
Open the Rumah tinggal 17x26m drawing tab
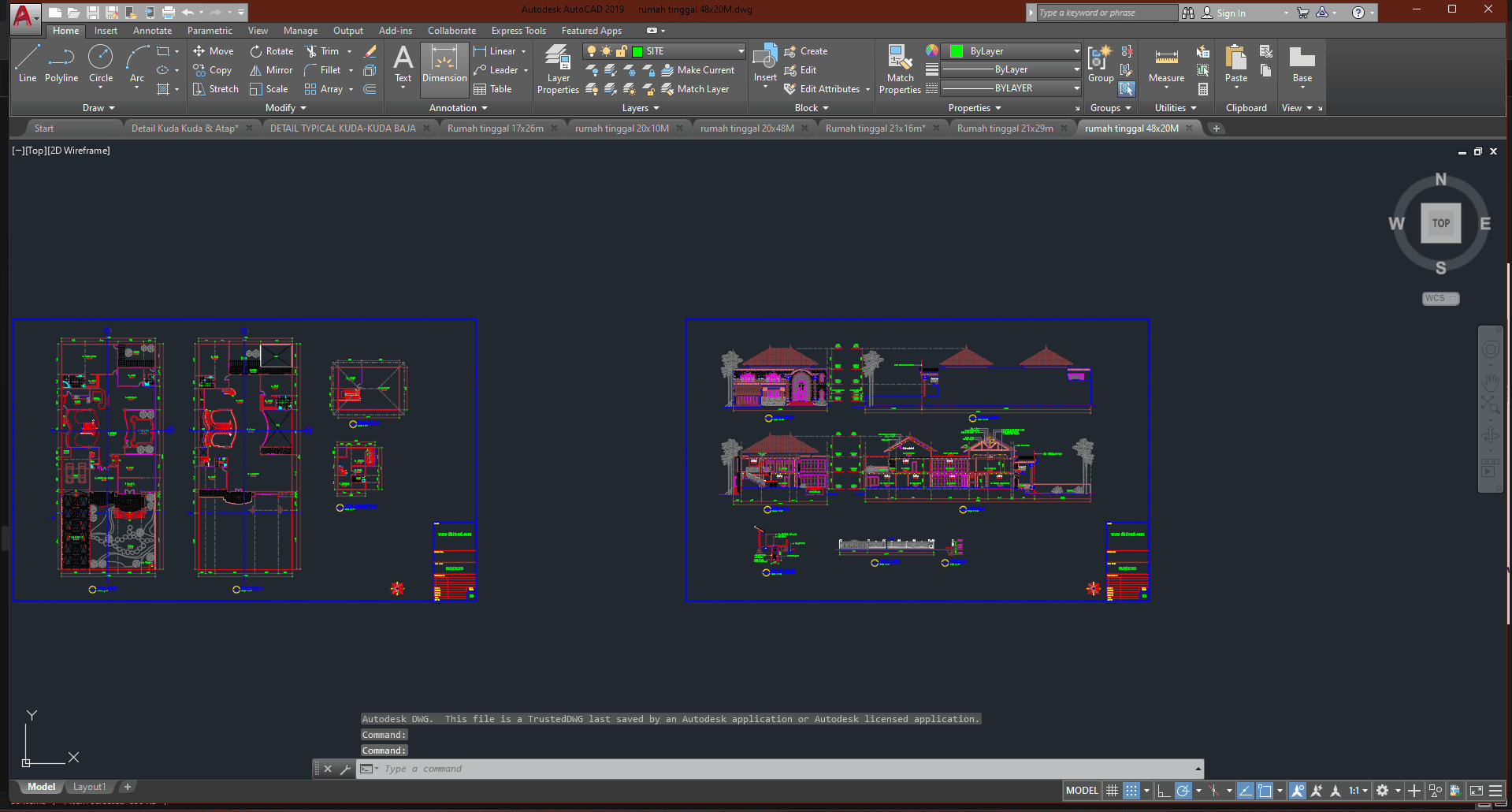[495, 129]
